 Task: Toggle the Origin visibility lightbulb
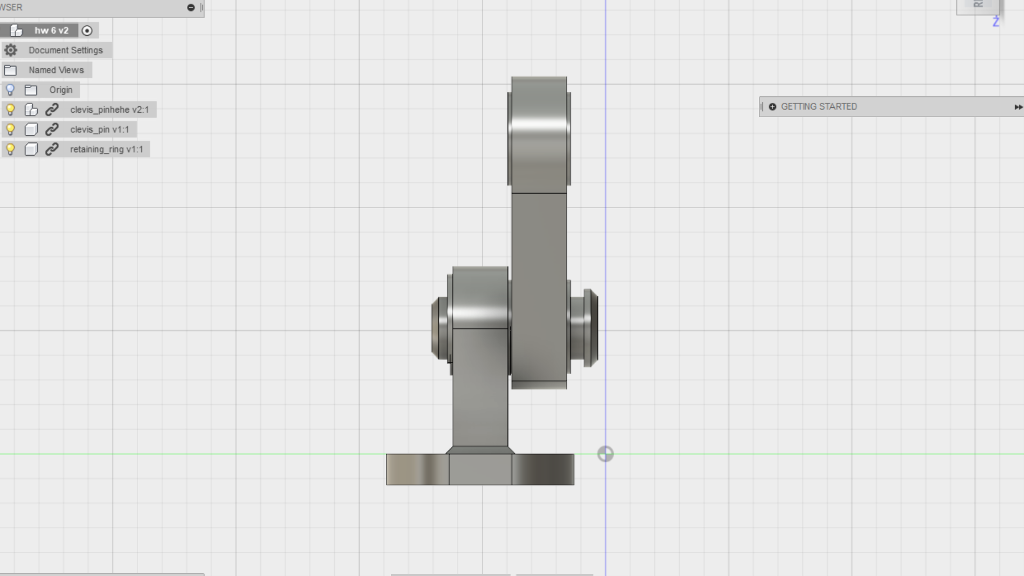pos(10,89)
